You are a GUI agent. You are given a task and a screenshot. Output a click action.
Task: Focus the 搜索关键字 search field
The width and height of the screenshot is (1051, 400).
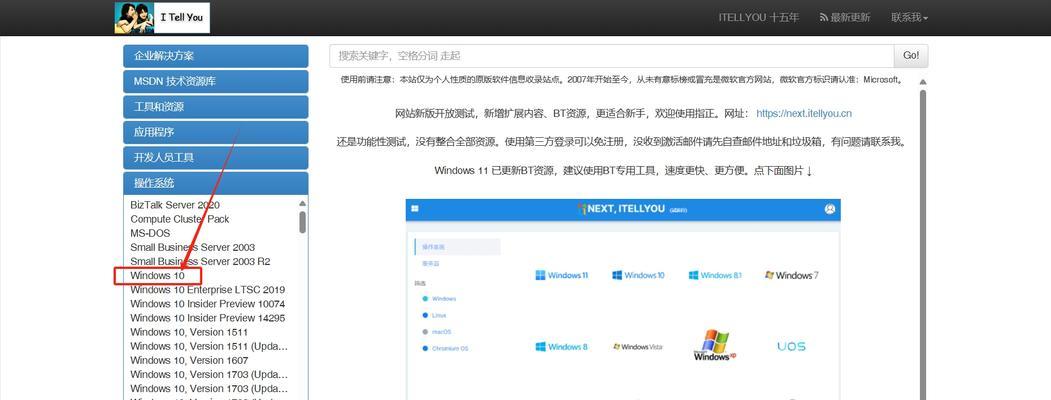611,56
